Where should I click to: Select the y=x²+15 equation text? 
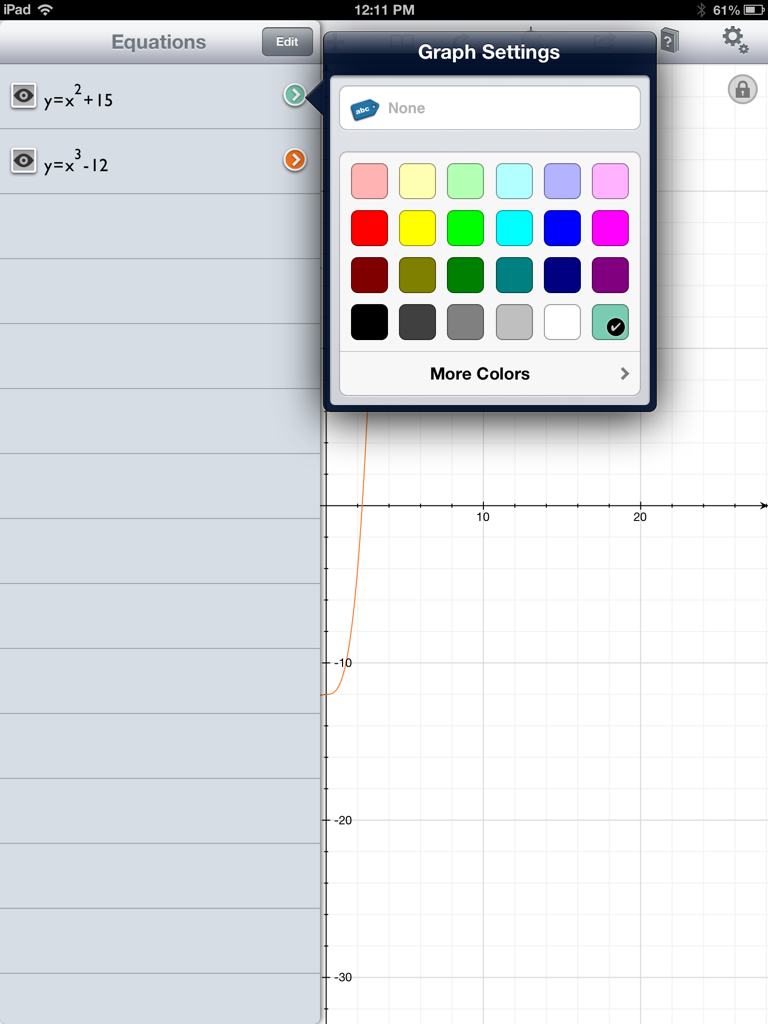pos(78,97)
